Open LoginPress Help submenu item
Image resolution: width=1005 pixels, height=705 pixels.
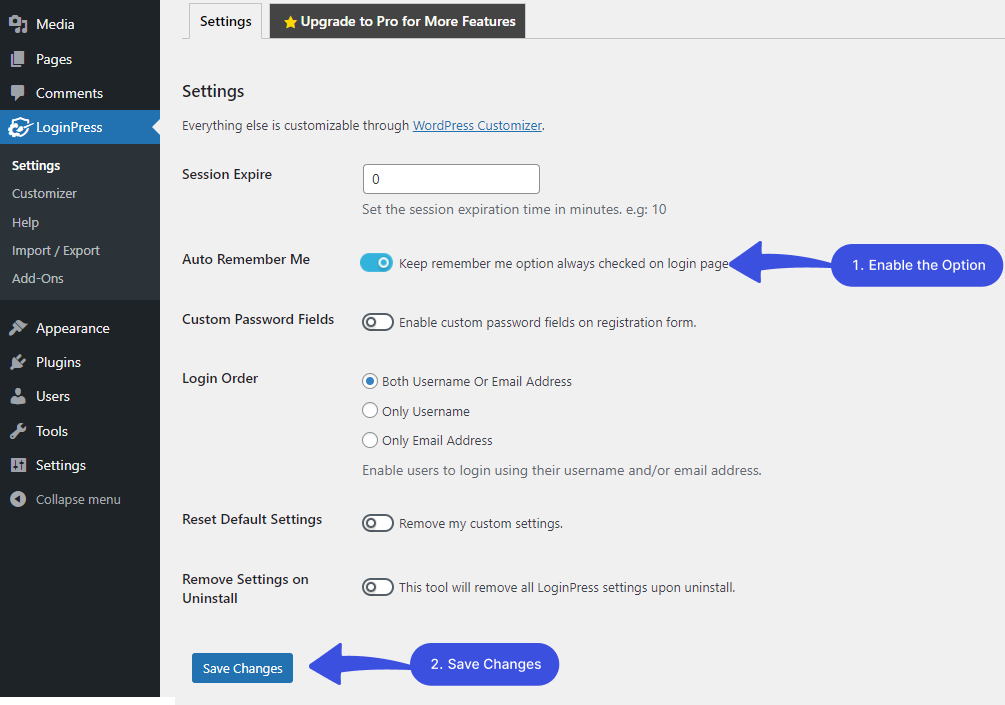(26, 222)
